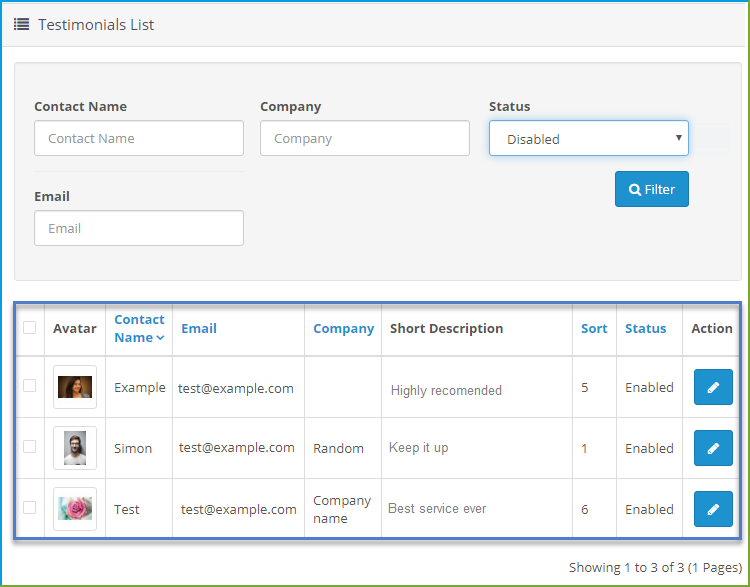750x587 pixels.
Task: Check the box for the Example row
Action: 30,386
